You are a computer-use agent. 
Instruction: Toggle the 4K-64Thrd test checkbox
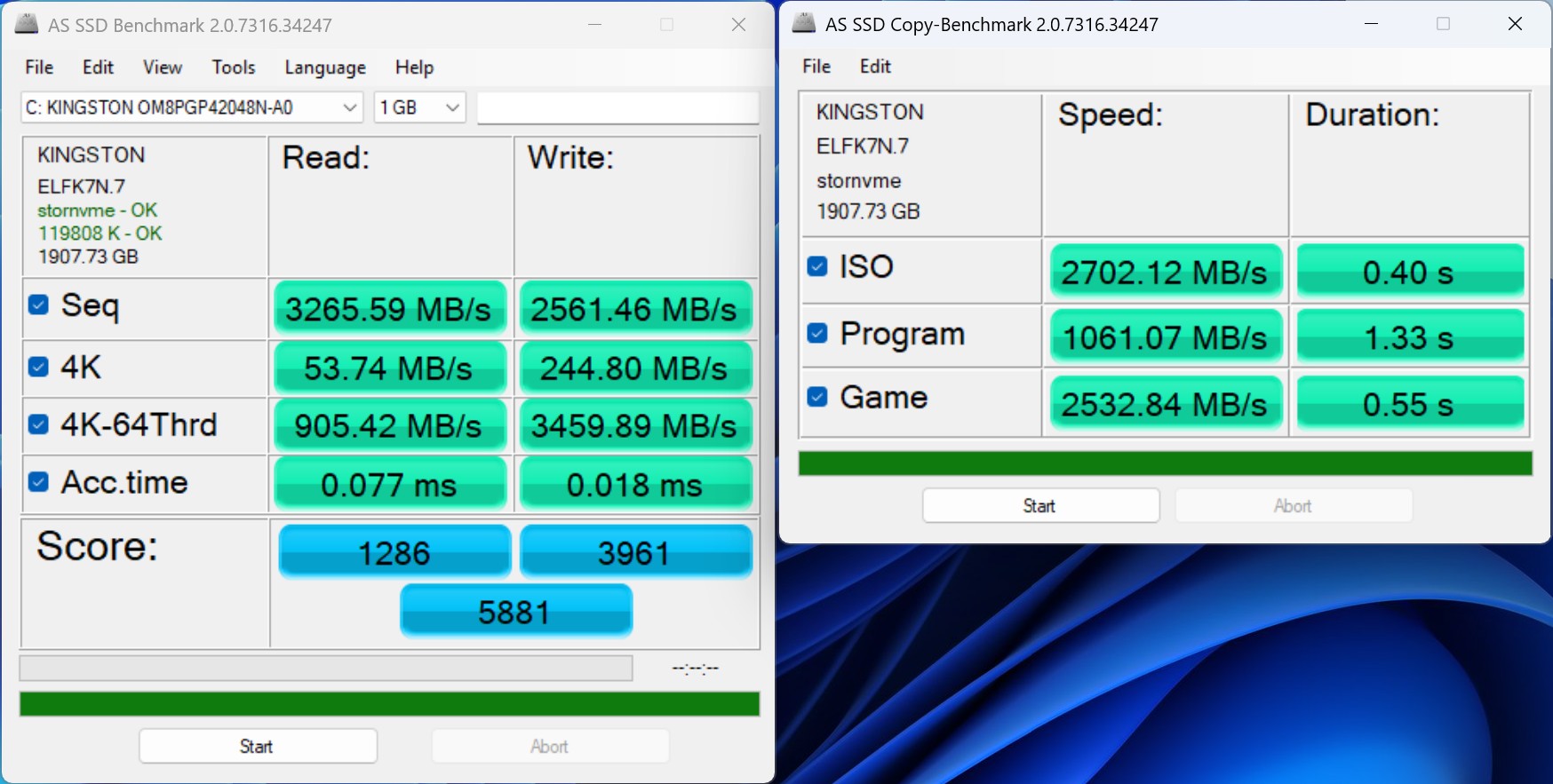coord(38,424)
